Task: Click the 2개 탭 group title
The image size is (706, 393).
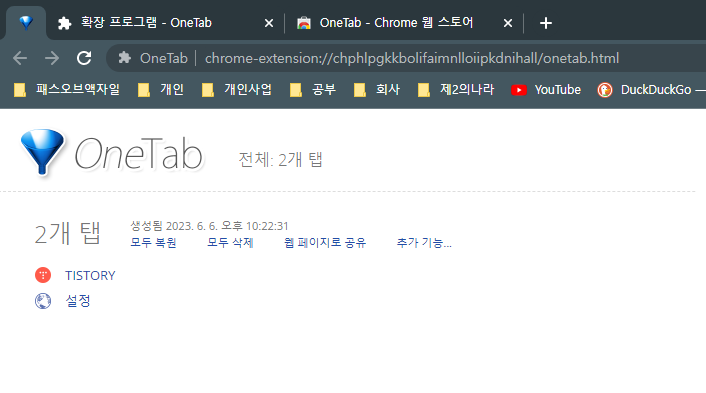Action: tap(68, 233)
